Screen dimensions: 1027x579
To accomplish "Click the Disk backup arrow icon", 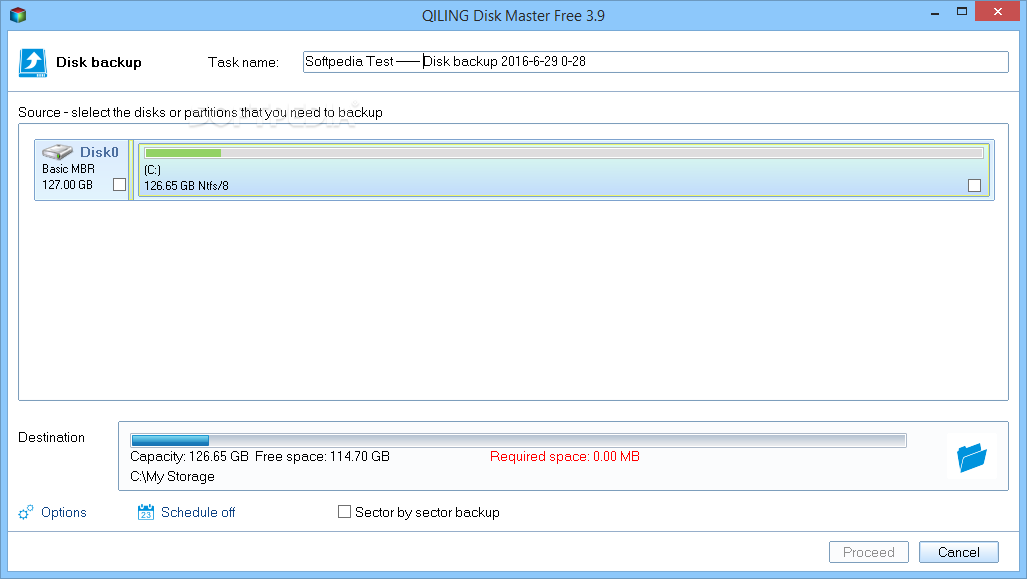I will (x=32, y=63).
